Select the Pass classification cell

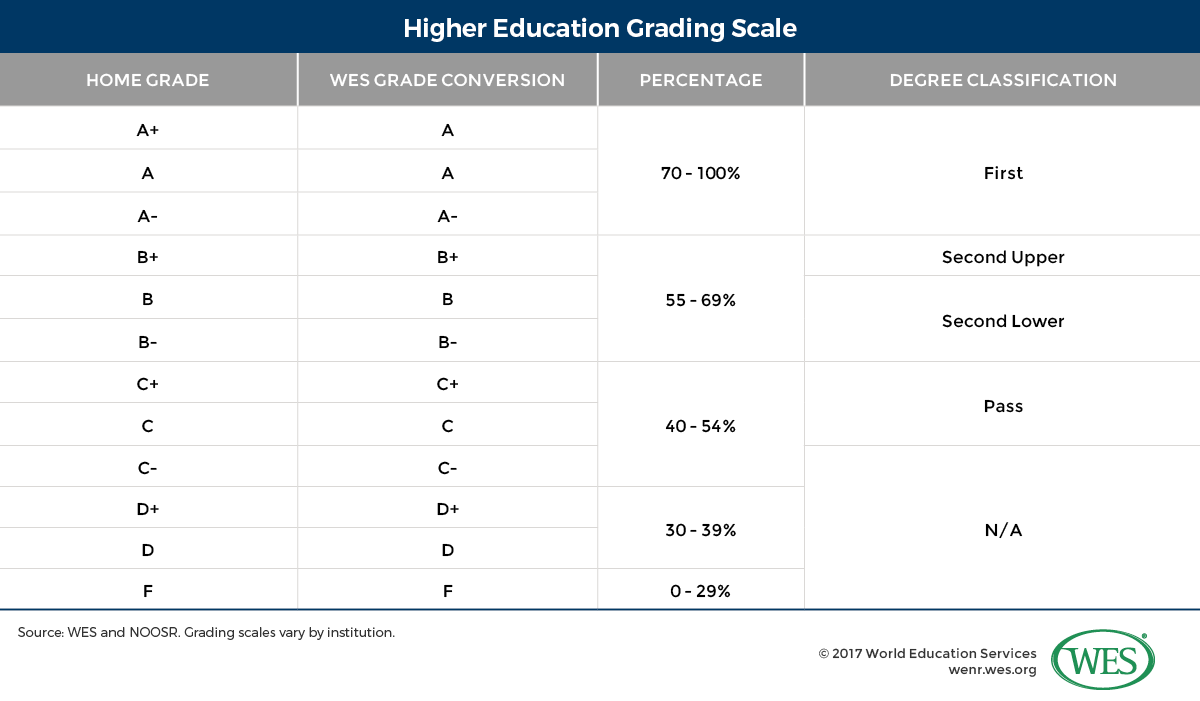tap(1003, 404)
